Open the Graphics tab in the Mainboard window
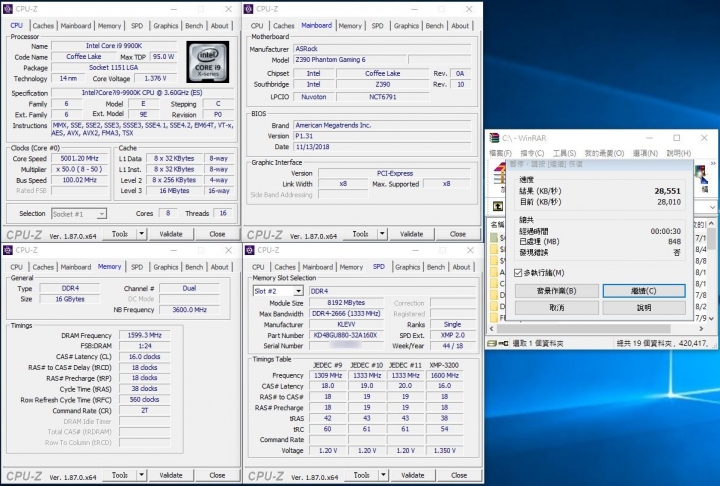This screenshot has width=720, height=486. tap(406, 26)
